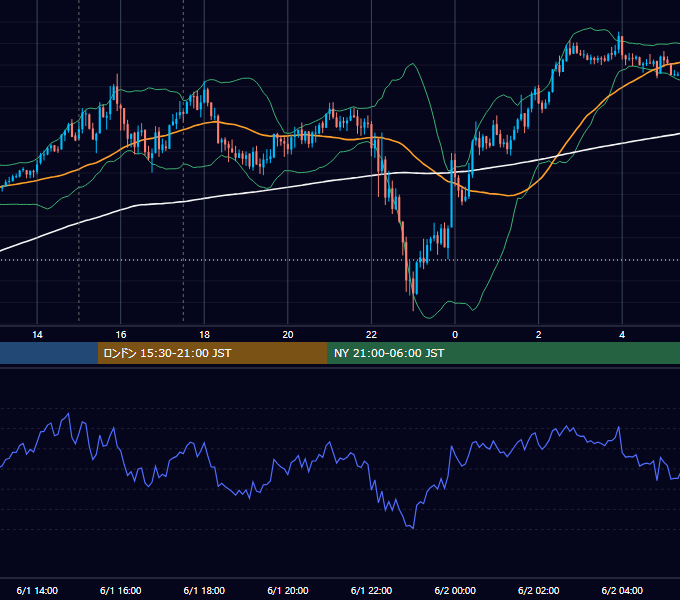Click hour label 16 on price chart axis

coord(121,335)
